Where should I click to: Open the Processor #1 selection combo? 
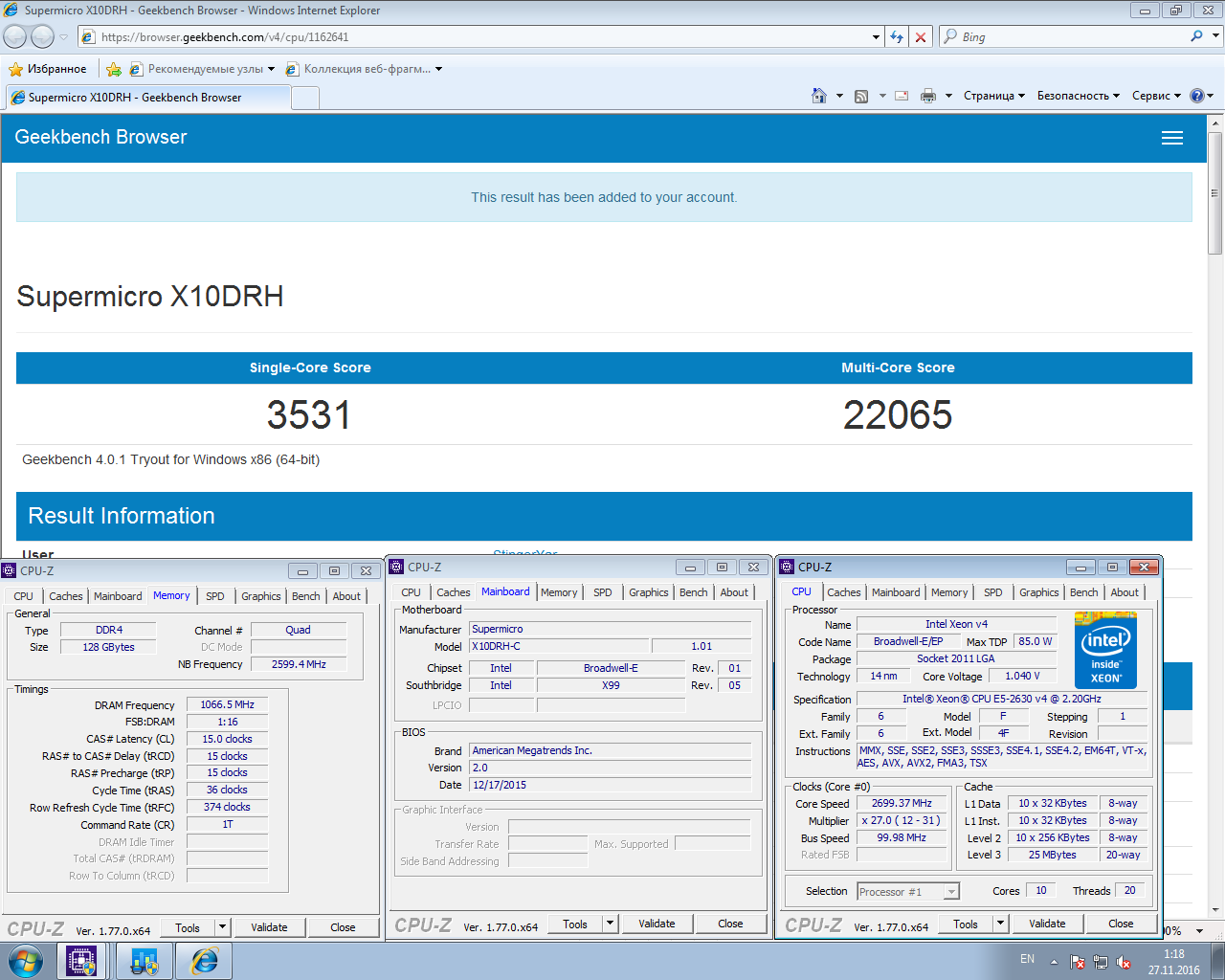[907, 891]
